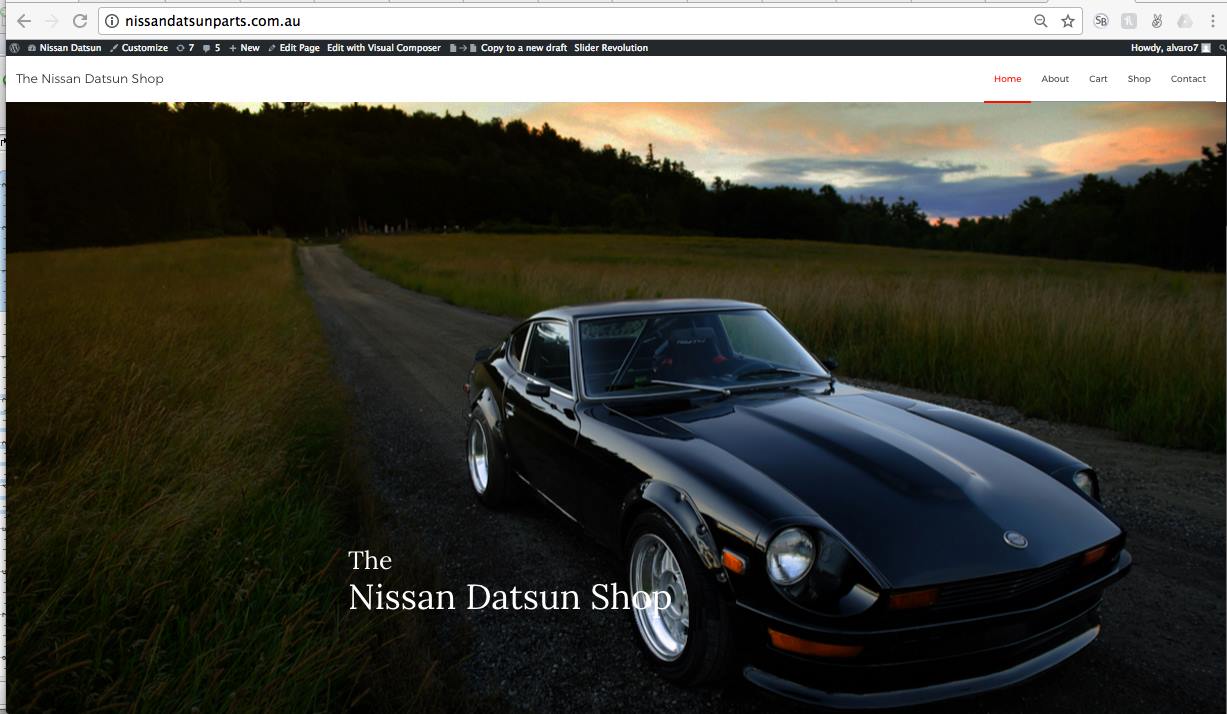The height and width of the screenshot is (714, 1227).
Task: Open the Chrome three-dot menu
Action: click(1212, 21)
